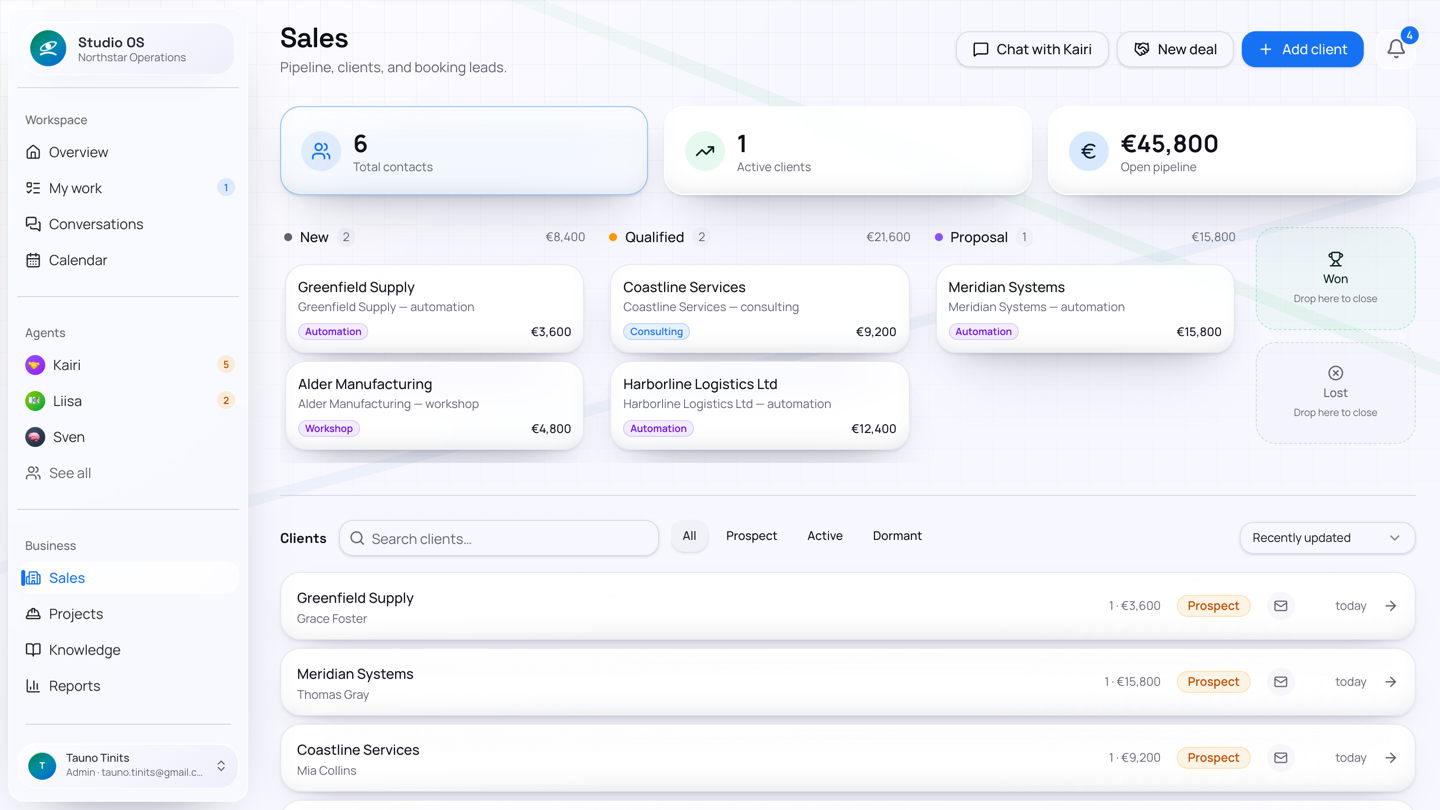Screen dimensions: 1440x810
Task: Click the Overview home icon
Action: coord(33,152)
